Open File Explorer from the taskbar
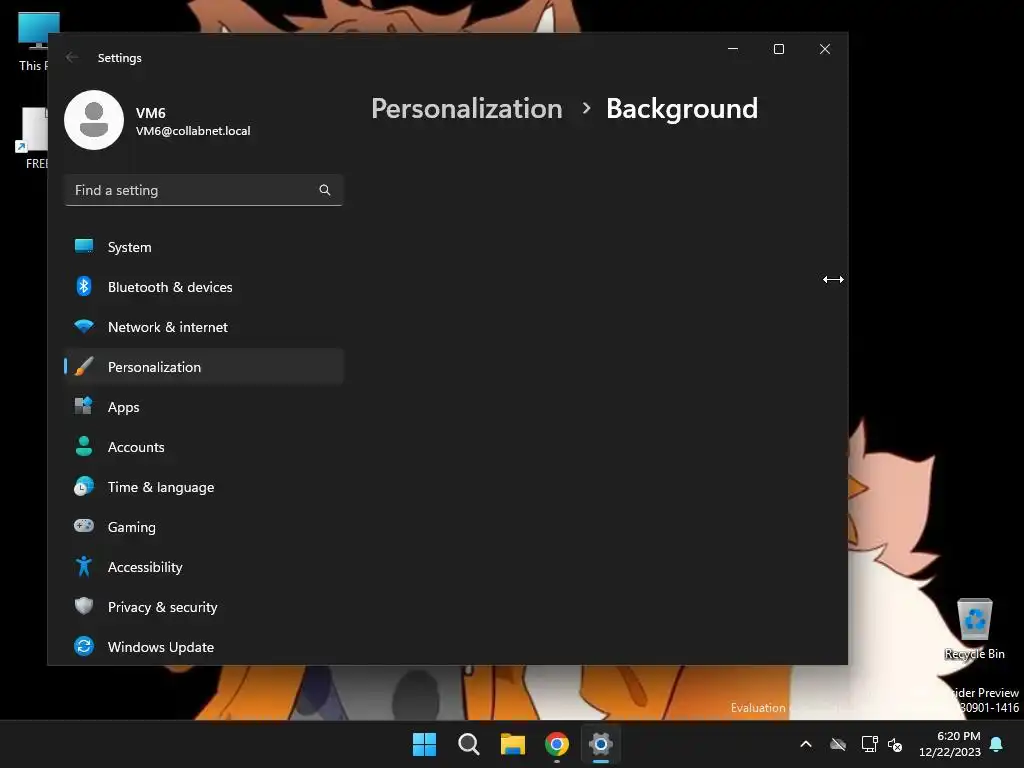The width and height of the screenshot is (1024, 768). pyautogui.click(x=513, y=744)
